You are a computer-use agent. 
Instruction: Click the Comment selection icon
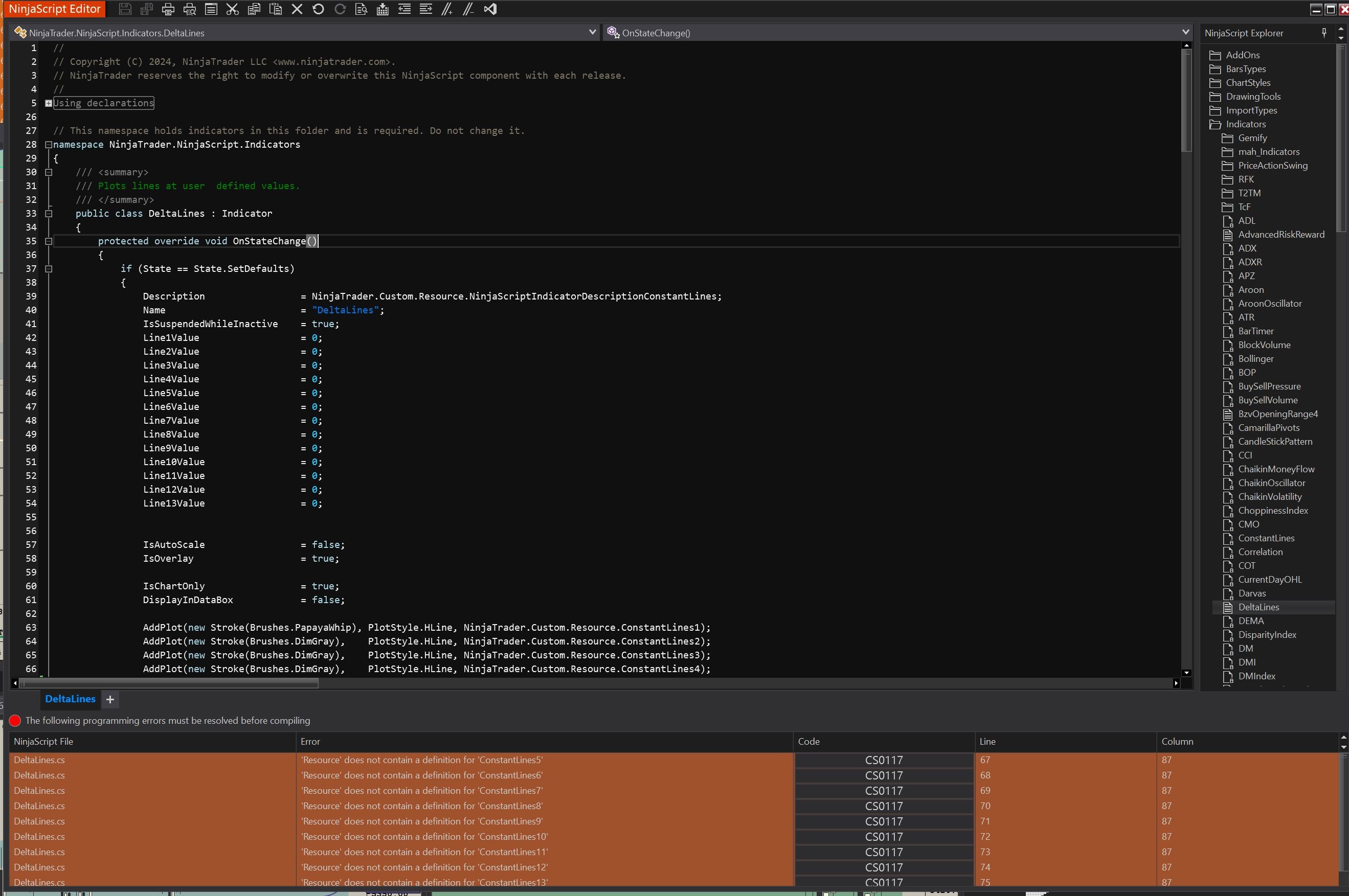447,9
